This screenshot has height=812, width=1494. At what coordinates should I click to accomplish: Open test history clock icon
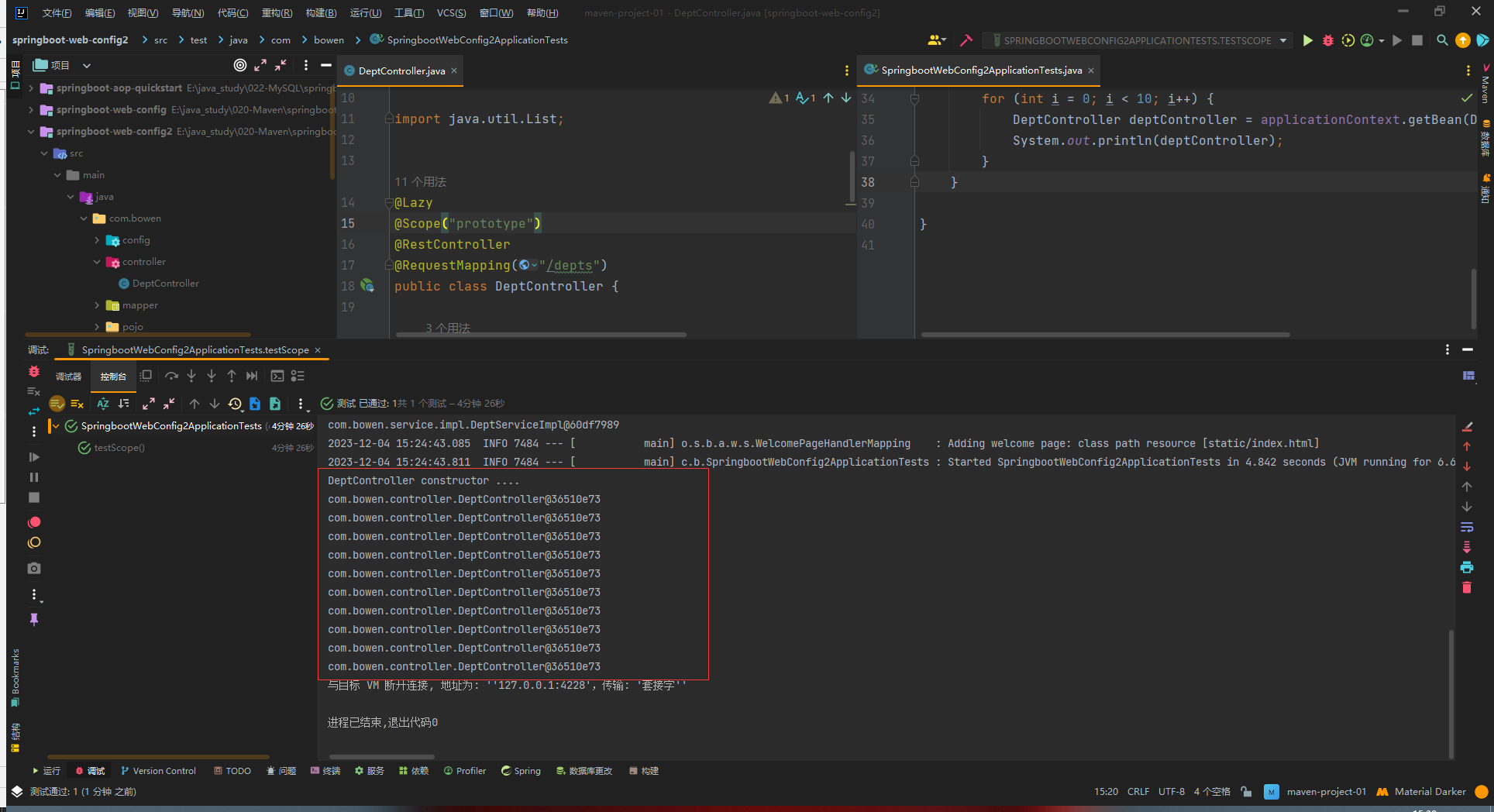[235, 404]
